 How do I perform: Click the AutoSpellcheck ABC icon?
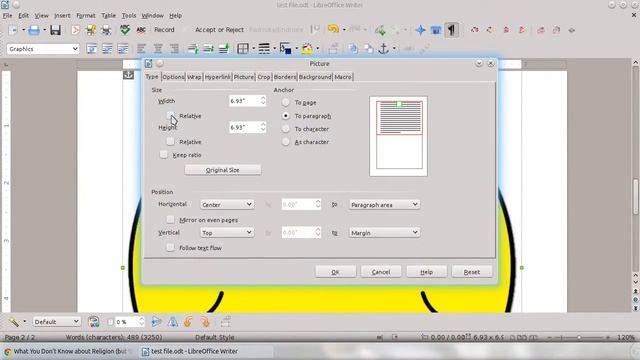point(141,30)
